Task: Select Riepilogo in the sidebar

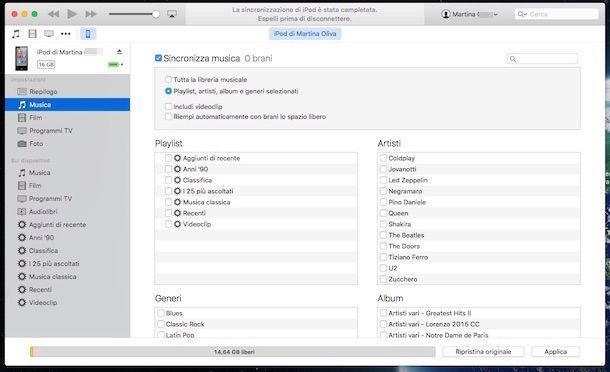Action: click(x=68, y=91)
